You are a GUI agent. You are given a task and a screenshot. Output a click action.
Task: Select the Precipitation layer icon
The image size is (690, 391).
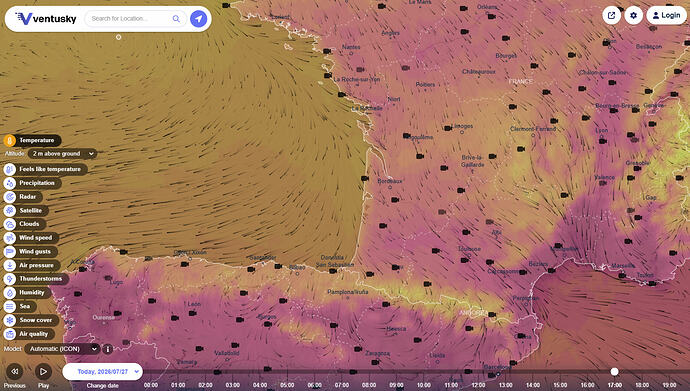[10, 183]
